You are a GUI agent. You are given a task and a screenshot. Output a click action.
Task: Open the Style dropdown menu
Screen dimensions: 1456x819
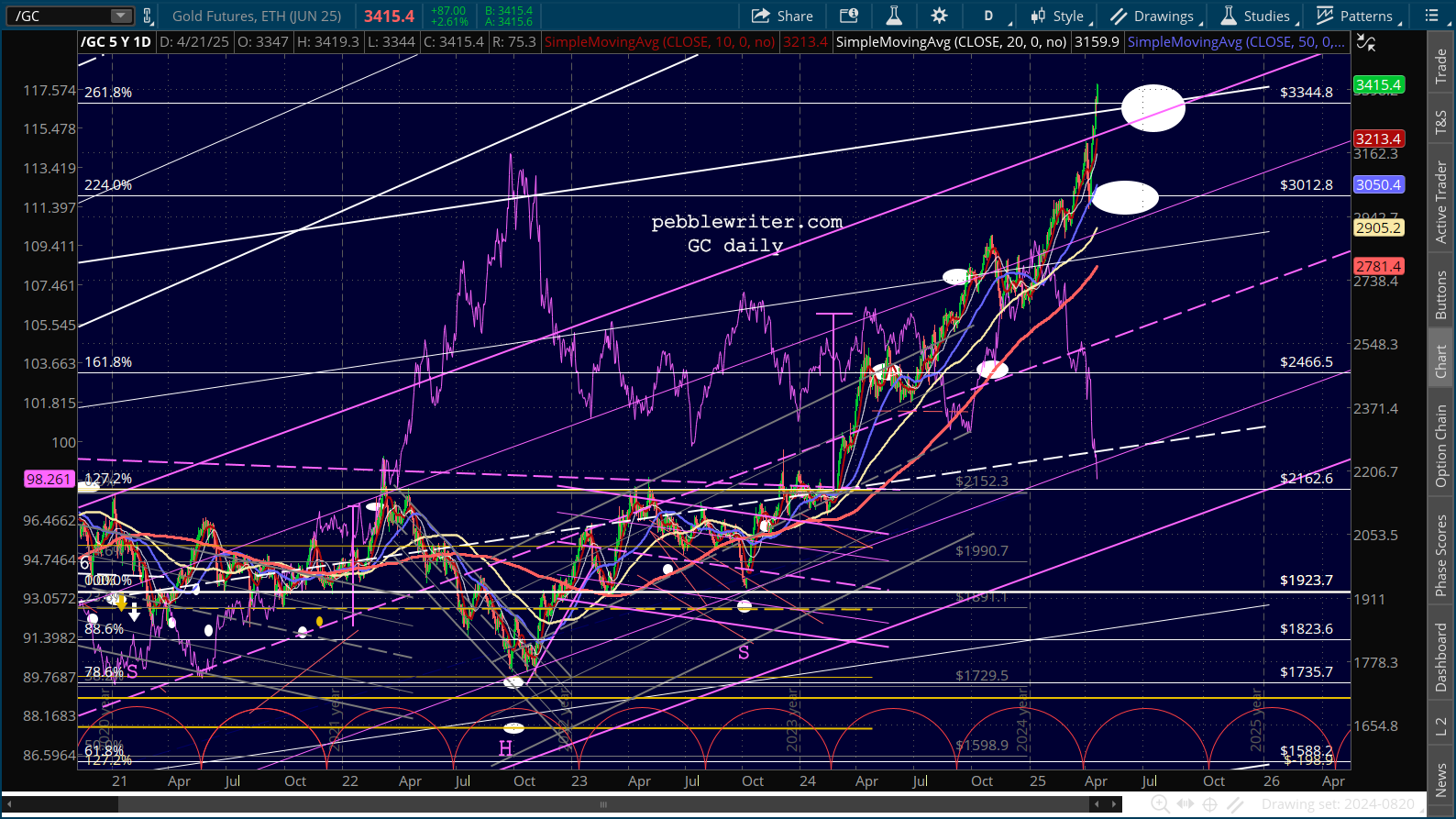1059,16
